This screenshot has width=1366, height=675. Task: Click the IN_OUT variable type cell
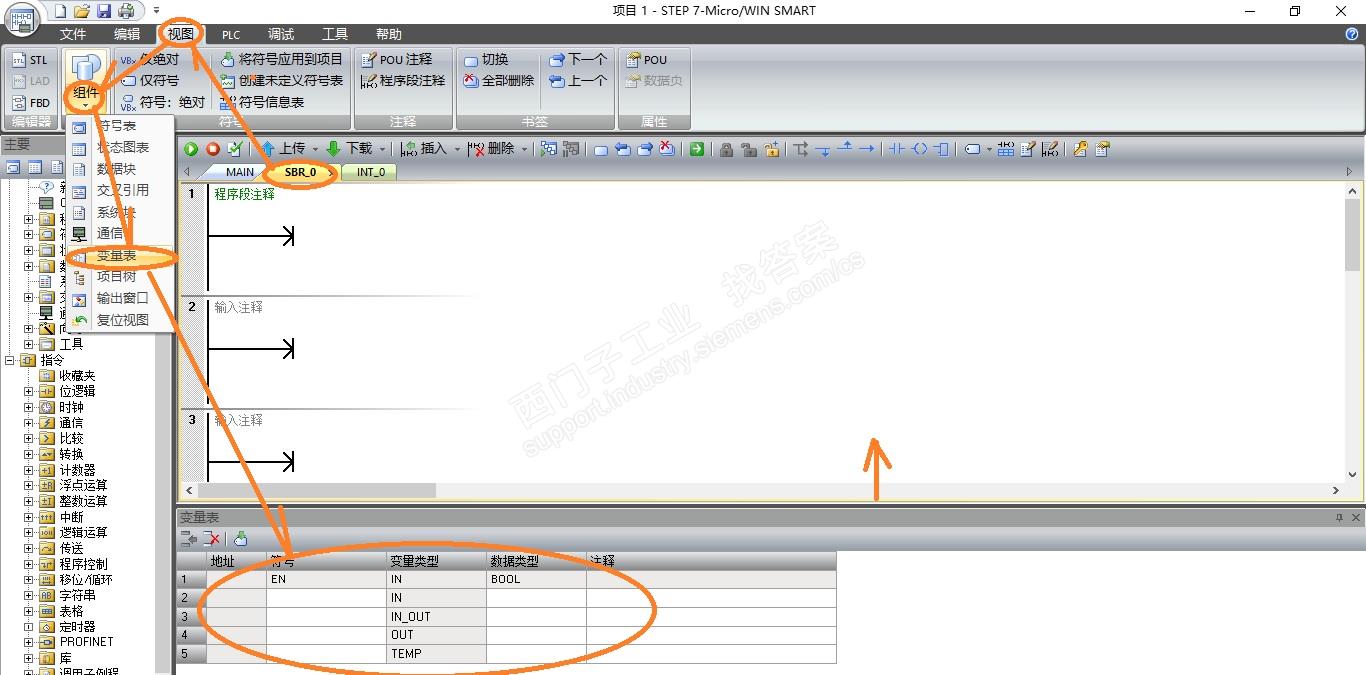tap(436, 616)
